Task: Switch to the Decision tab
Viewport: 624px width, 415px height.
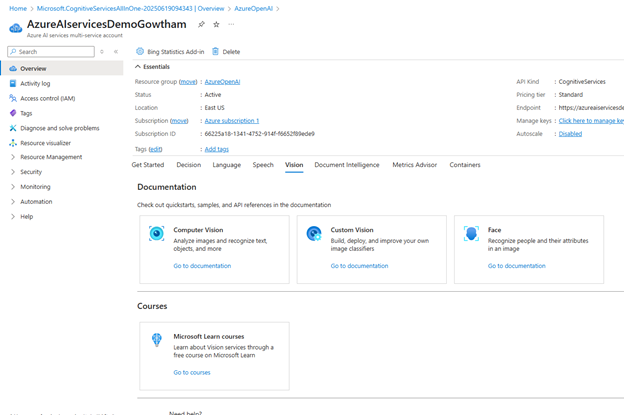Action: (189, 165)
